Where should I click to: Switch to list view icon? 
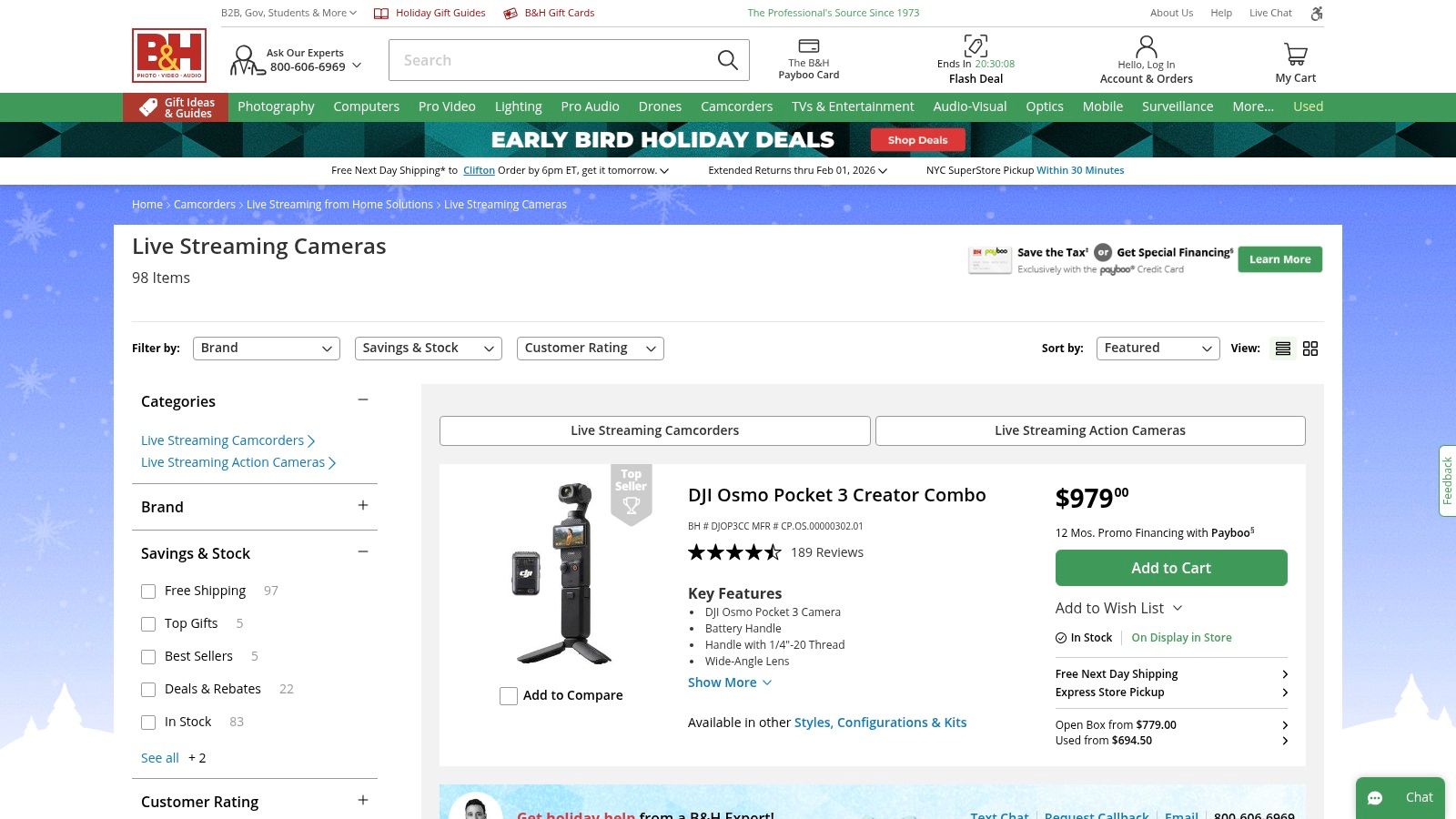pos(1283,349)
